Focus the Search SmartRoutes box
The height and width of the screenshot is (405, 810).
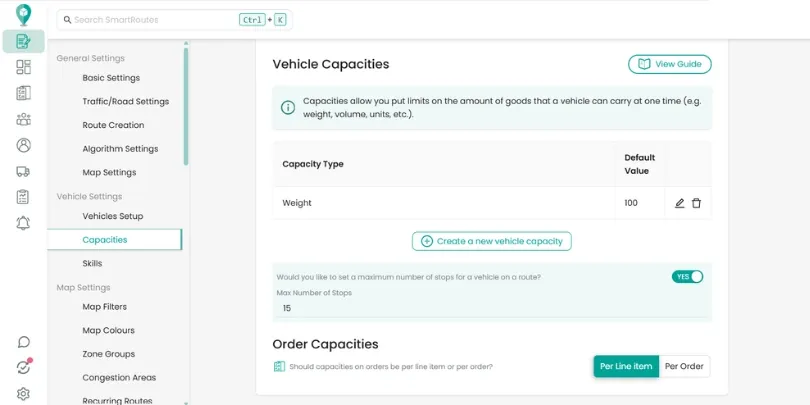point(175,20)
